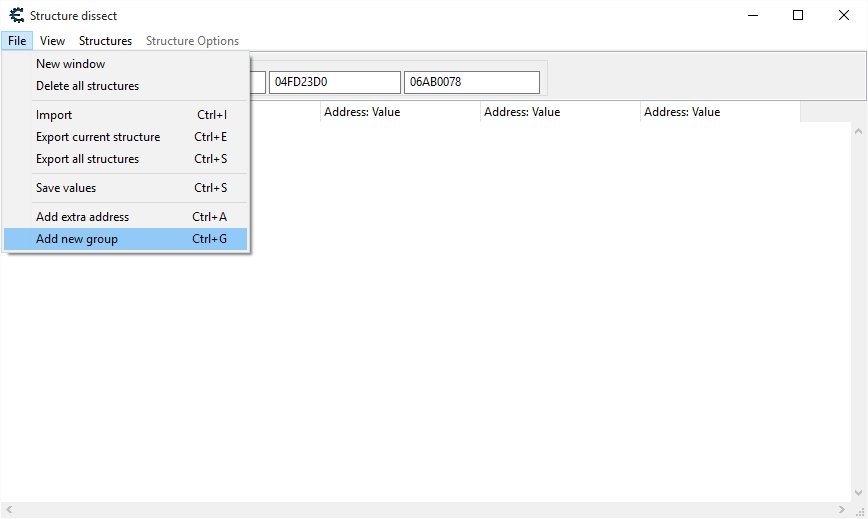
Task: Open the Structures menu
Action: point(105,41)
